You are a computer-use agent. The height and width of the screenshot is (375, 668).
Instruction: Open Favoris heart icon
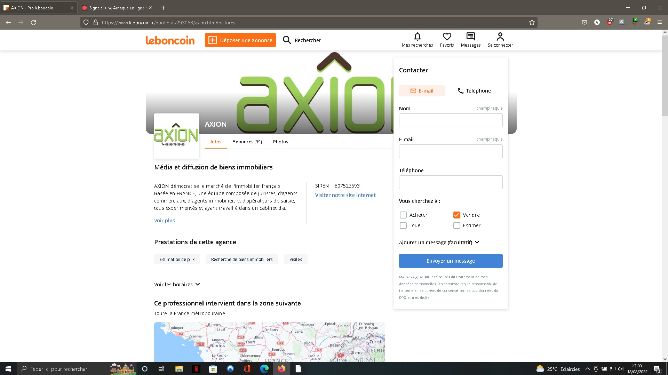tap(446, 37)
